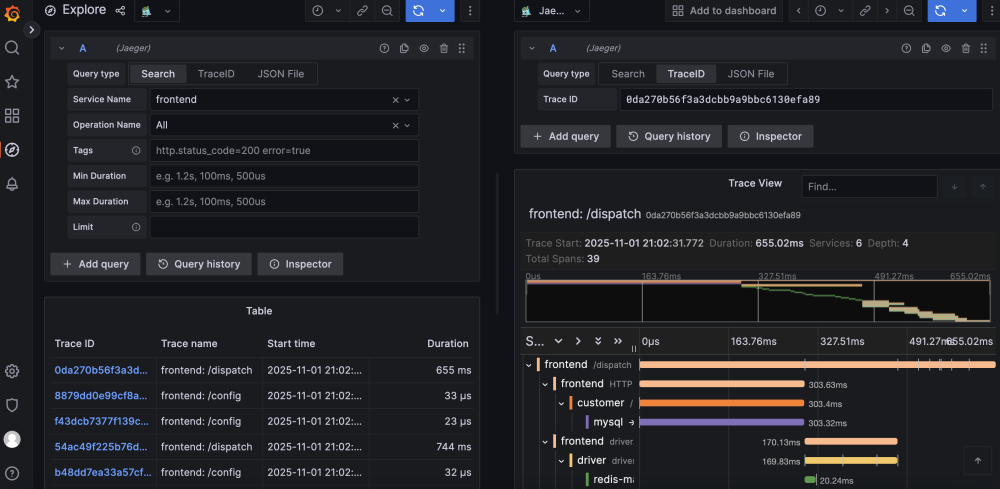Click the Find input in the Trace View

tap(869, 187)
